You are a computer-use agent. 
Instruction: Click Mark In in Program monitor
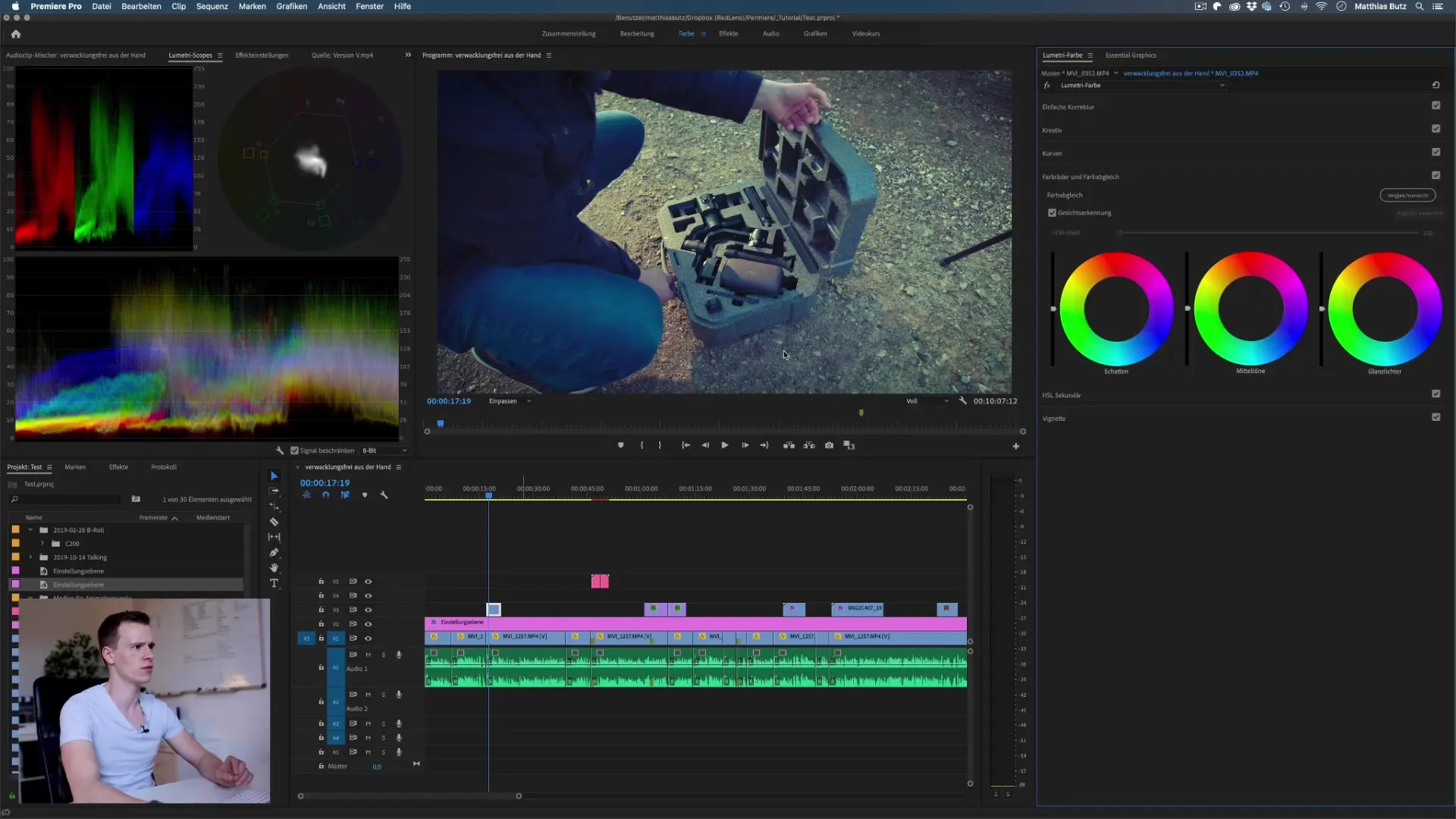[x=642, y=445]
